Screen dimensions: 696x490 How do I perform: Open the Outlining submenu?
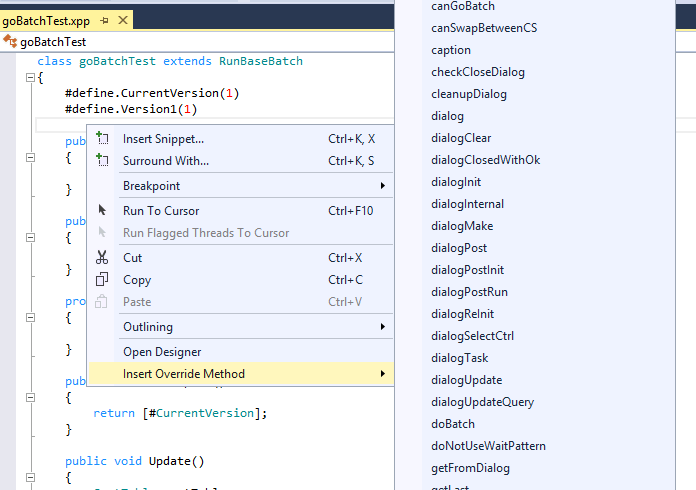pos(241,327)
